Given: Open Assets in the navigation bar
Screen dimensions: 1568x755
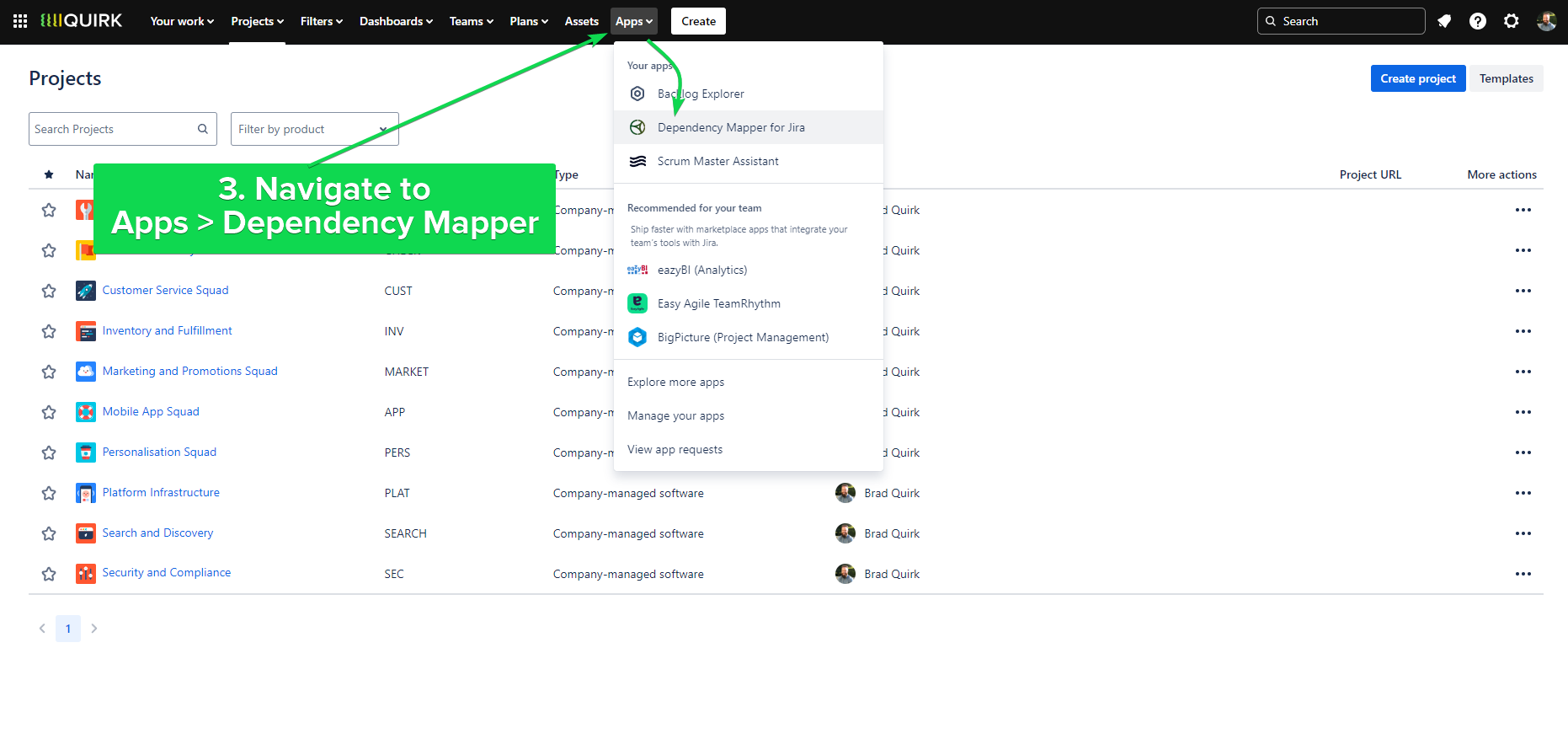Looking at the screenshot, I should coord(582,21).
